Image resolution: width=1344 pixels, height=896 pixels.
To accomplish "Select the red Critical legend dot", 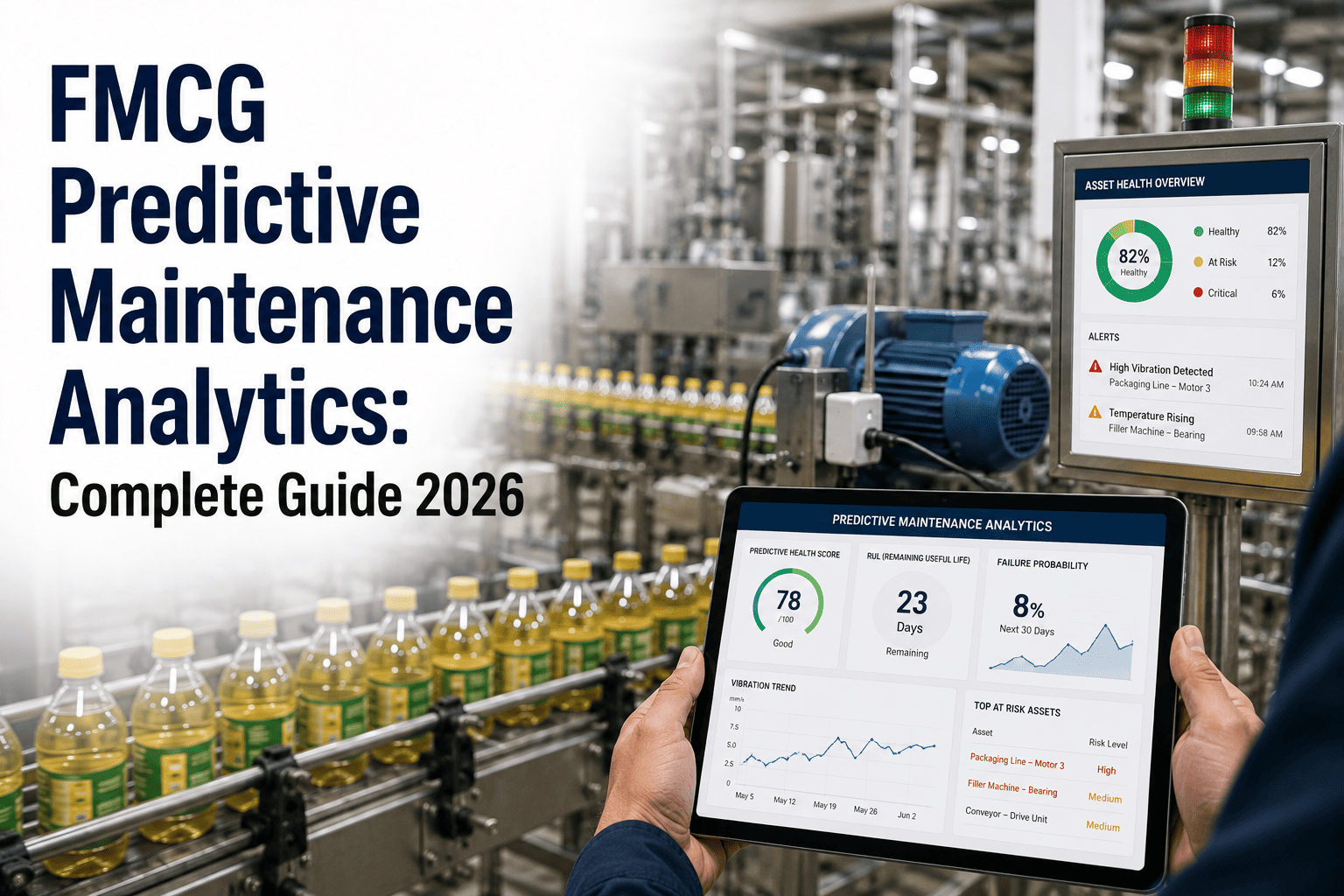I will (x=1198, y=292).
